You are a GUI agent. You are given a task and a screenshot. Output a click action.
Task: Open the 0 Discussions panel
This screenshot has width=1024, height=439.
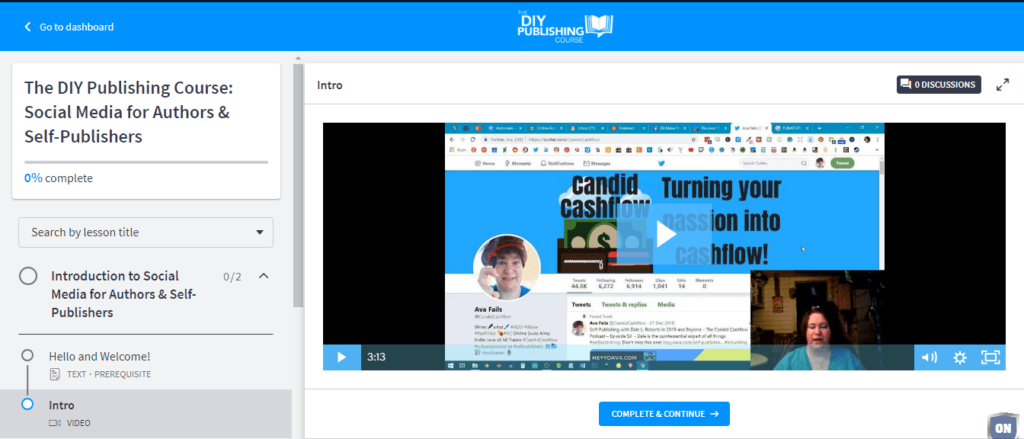click(x=938, y=84)
